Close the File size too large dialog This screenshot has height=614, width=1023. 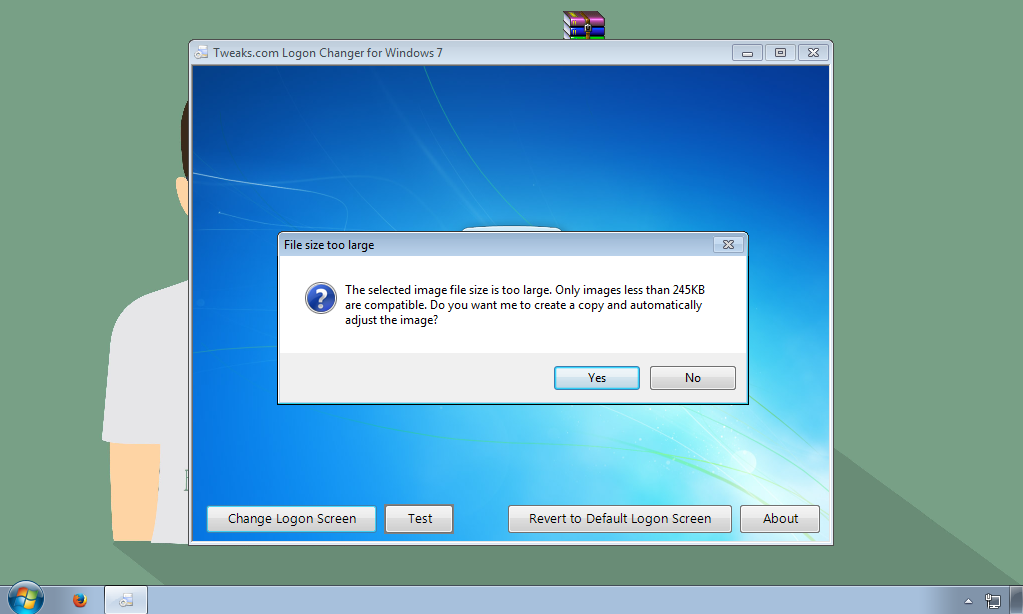tap(728, 245)
